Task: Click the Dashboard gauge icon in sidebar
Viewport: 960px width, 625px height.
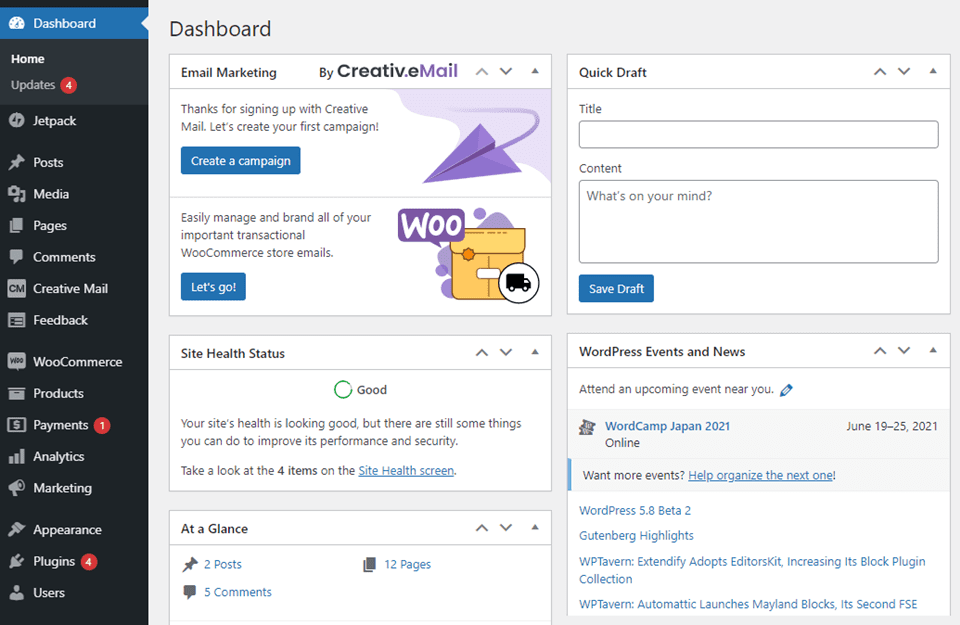Action: coord(17,23)
